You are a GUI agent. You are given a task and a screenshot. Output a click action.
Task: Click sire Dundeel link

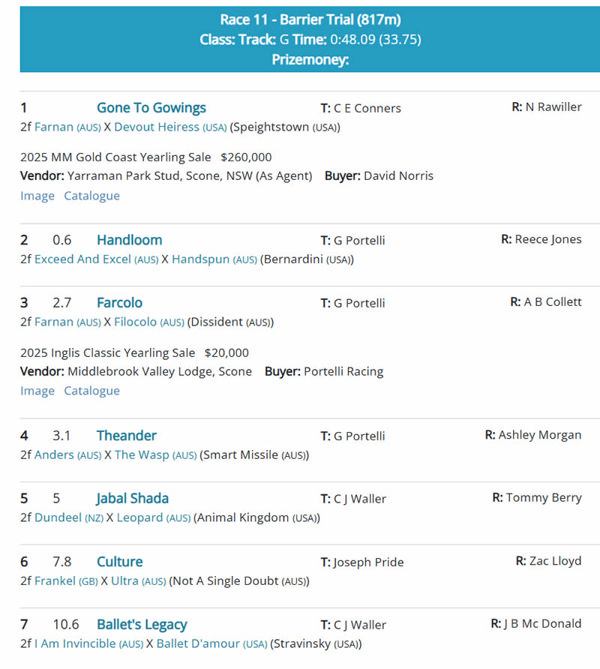[58, 518]
